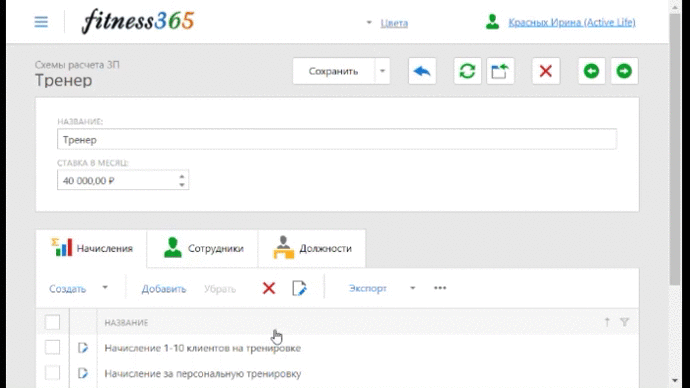Delete the record with red X toolbar button

[x=546, y=71]
